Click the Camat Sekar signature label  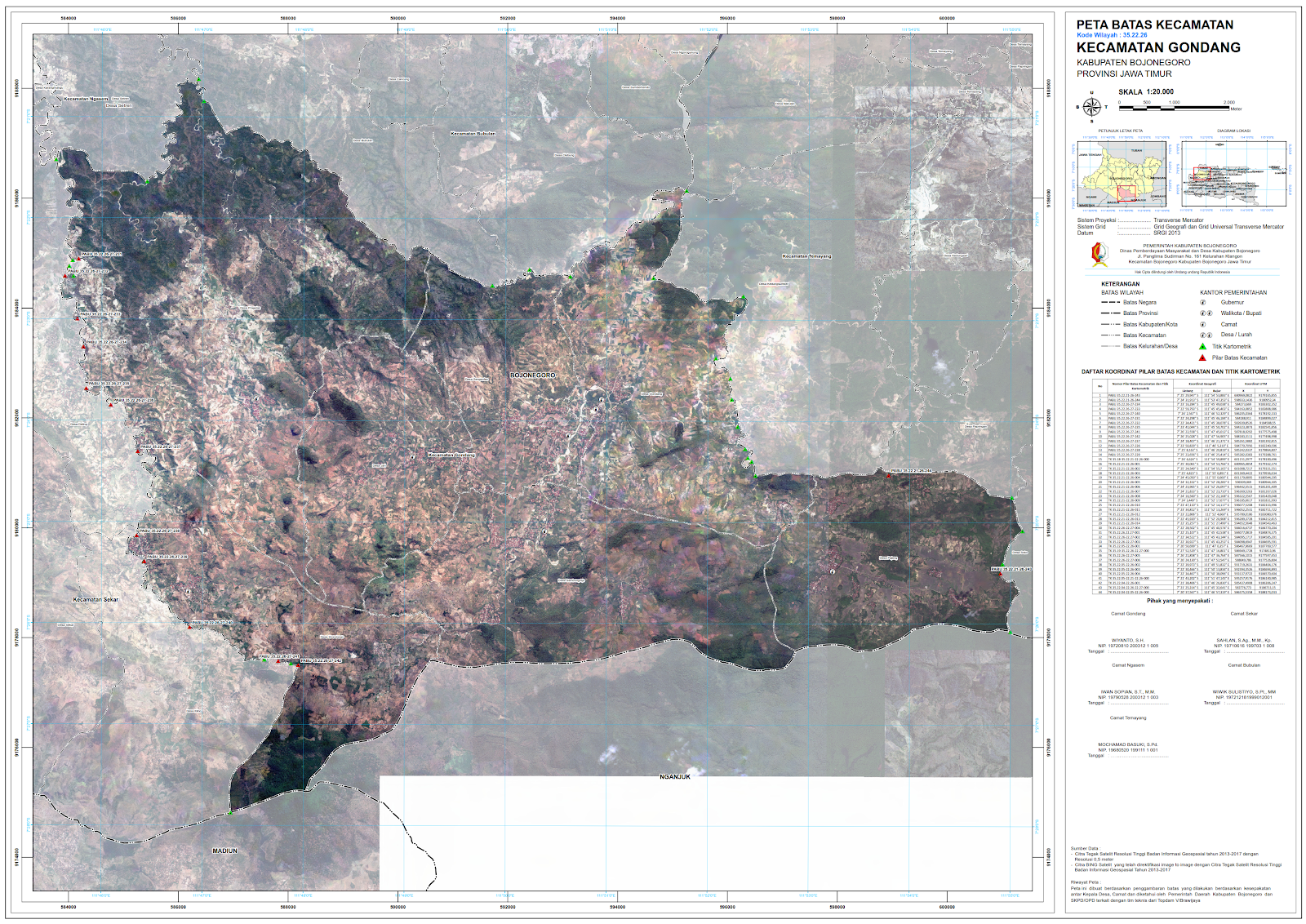click(x=1244, y=614)
